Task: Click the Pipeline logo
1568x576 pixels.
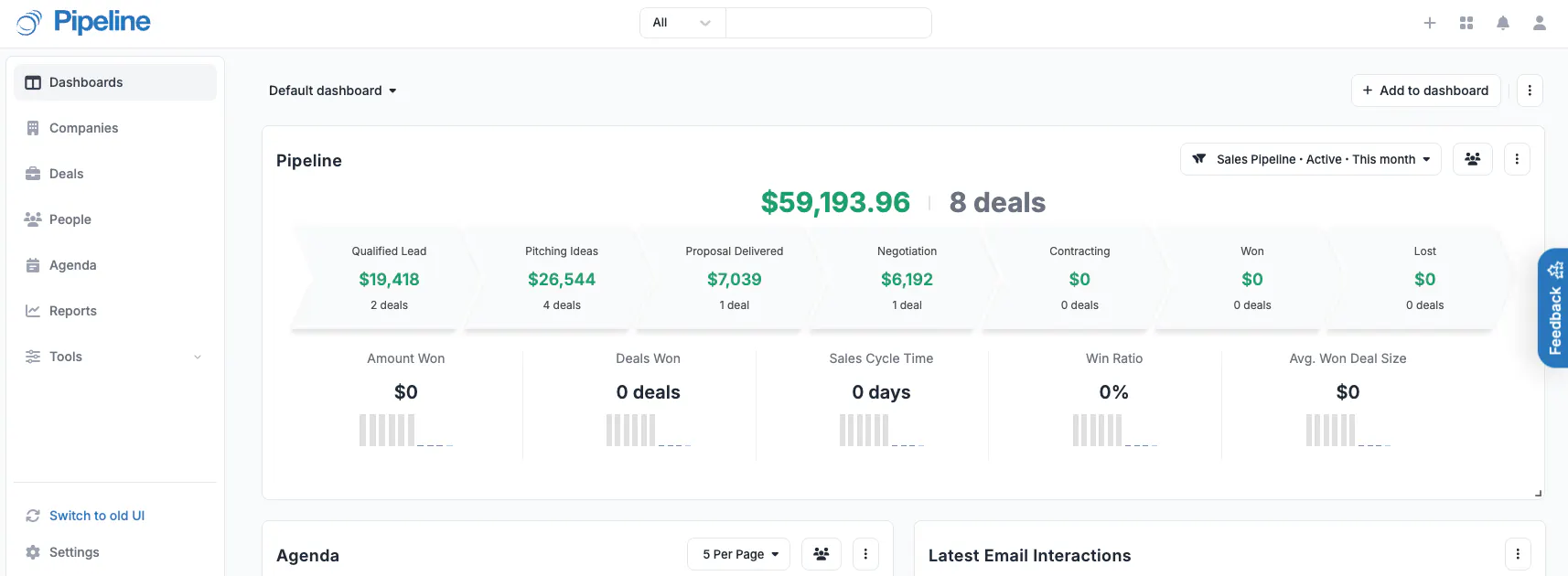Action: coord(83,22)
